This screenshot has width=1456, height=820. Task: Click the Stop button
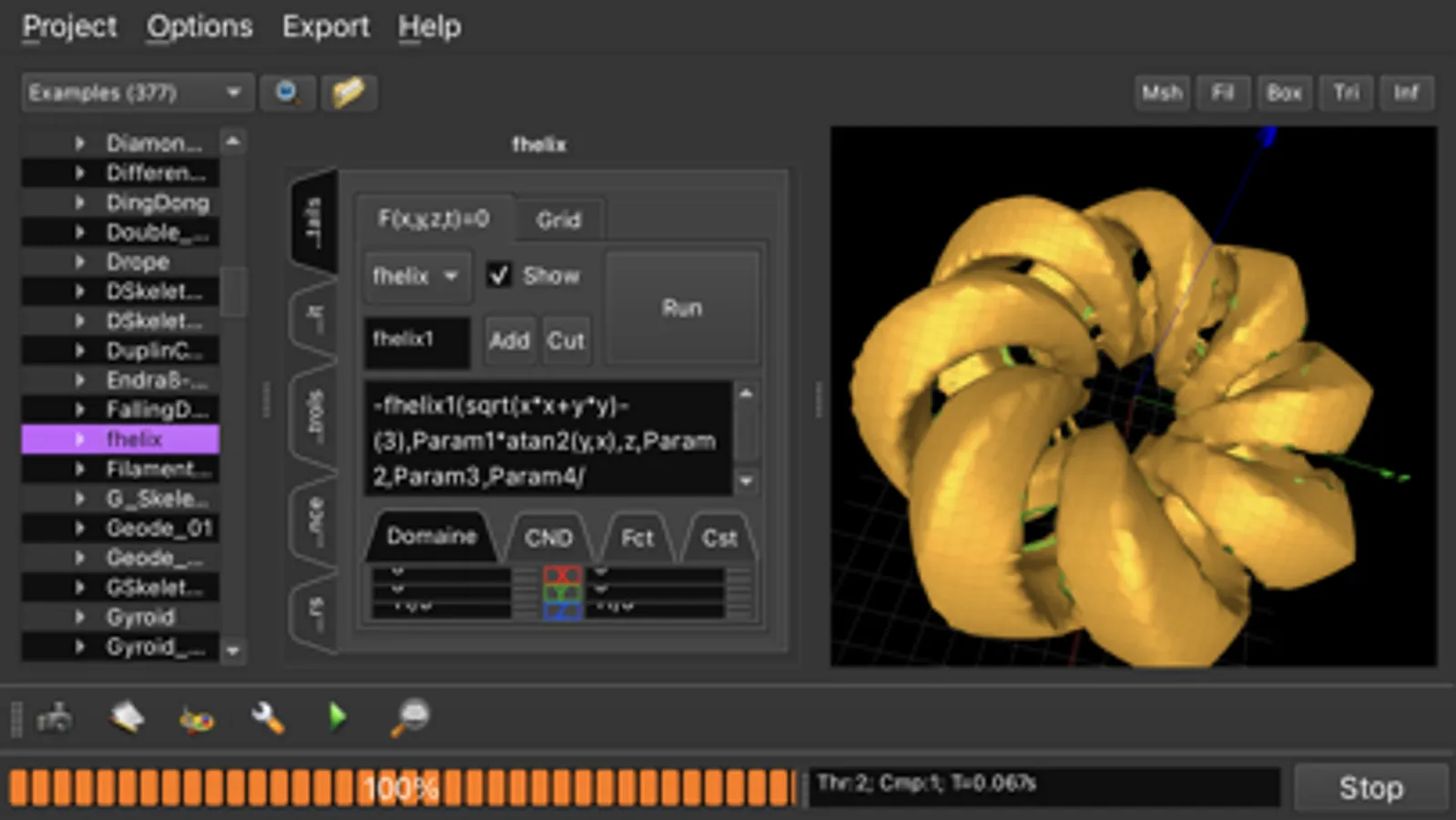click(x=1370, y=787)
